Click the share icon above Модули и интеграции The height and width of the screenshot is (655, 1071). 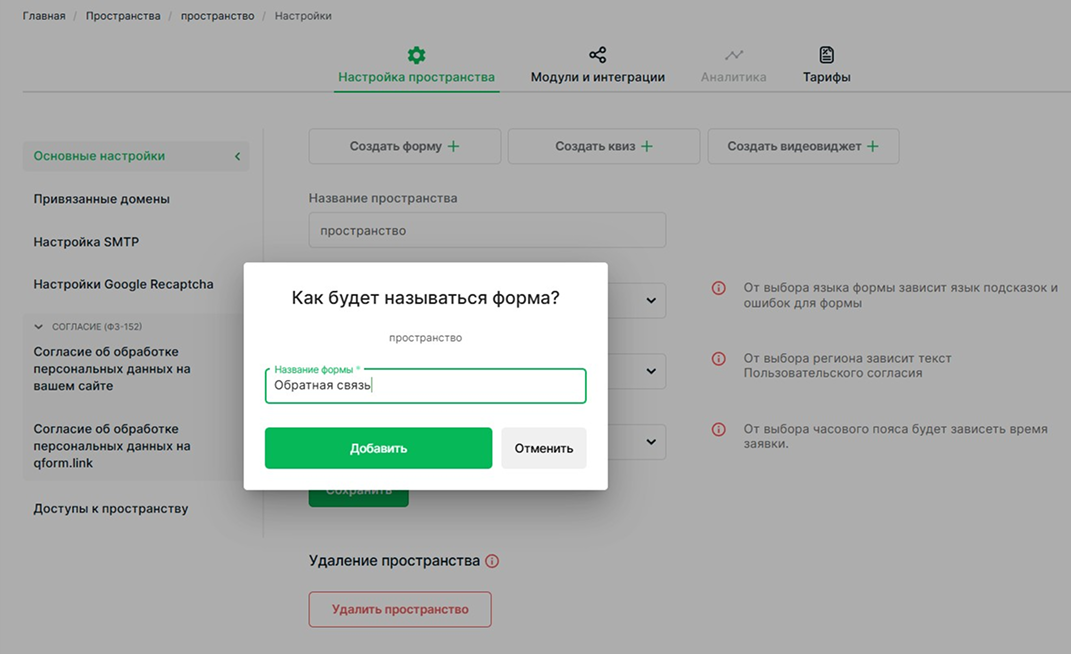tap(597, 55)
